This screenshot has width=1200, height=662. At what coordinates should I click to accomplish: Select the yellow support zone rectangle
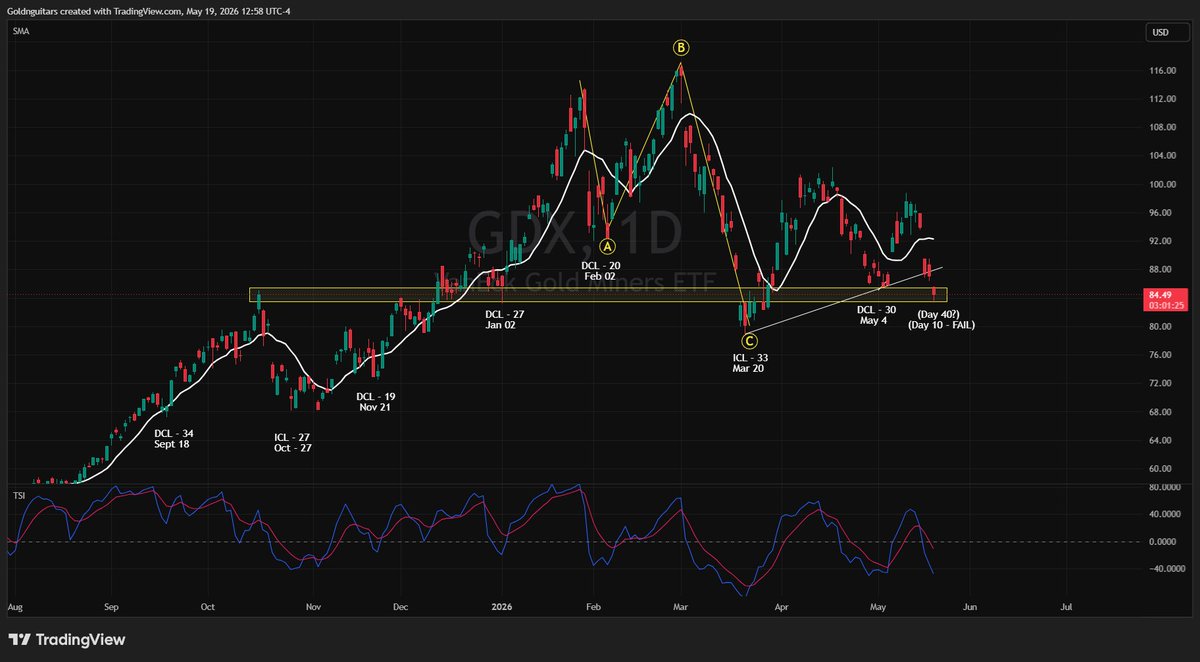(x=598, y=295)
